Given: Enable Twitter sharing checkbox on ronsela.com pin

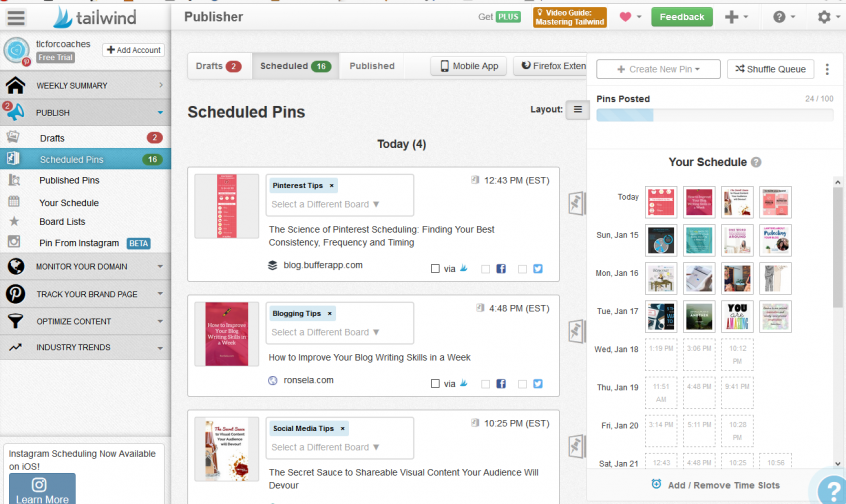Looking at the screenshot, I should click(522, 384).
